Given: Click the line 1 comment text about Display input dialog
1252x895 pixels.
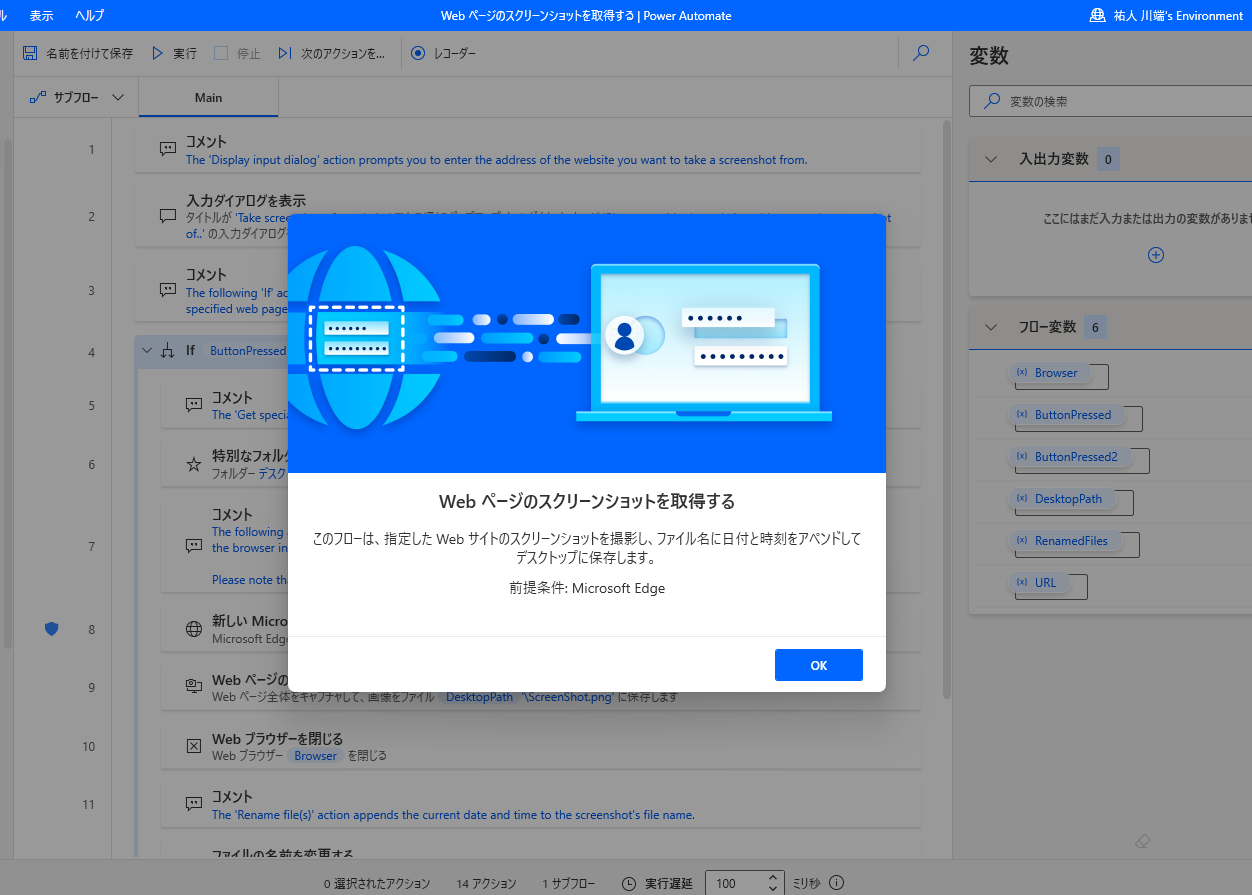Looking at the screenshot, I should [496, 159].
